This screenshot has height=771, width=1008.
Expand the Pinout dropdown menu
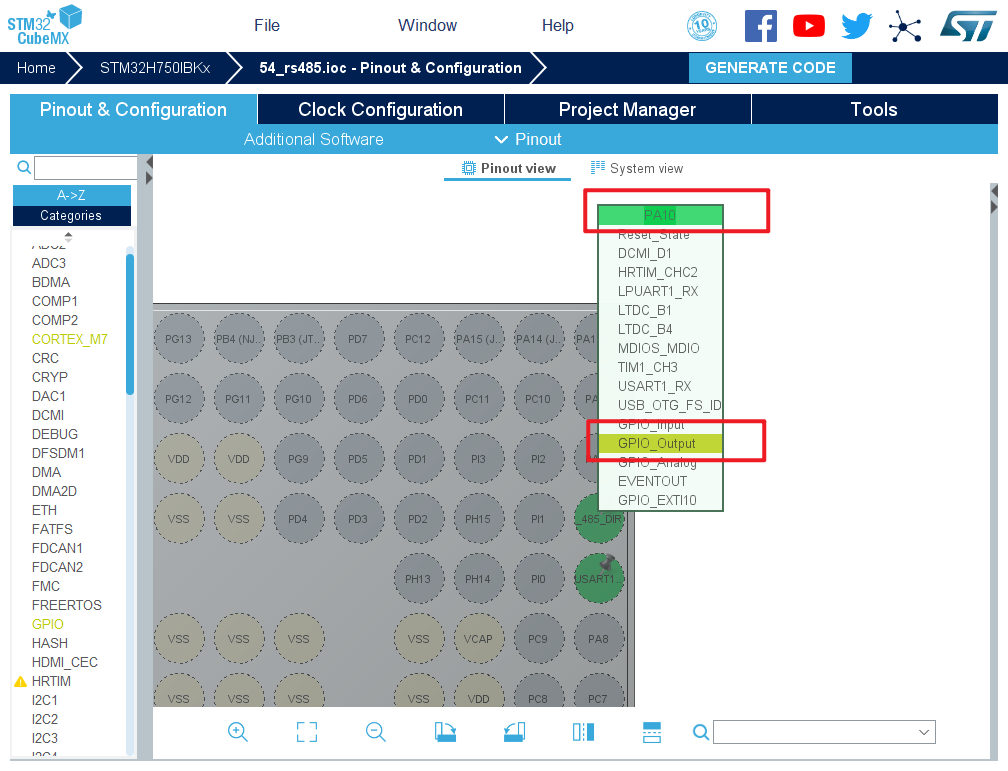click(x=528, y=139)
